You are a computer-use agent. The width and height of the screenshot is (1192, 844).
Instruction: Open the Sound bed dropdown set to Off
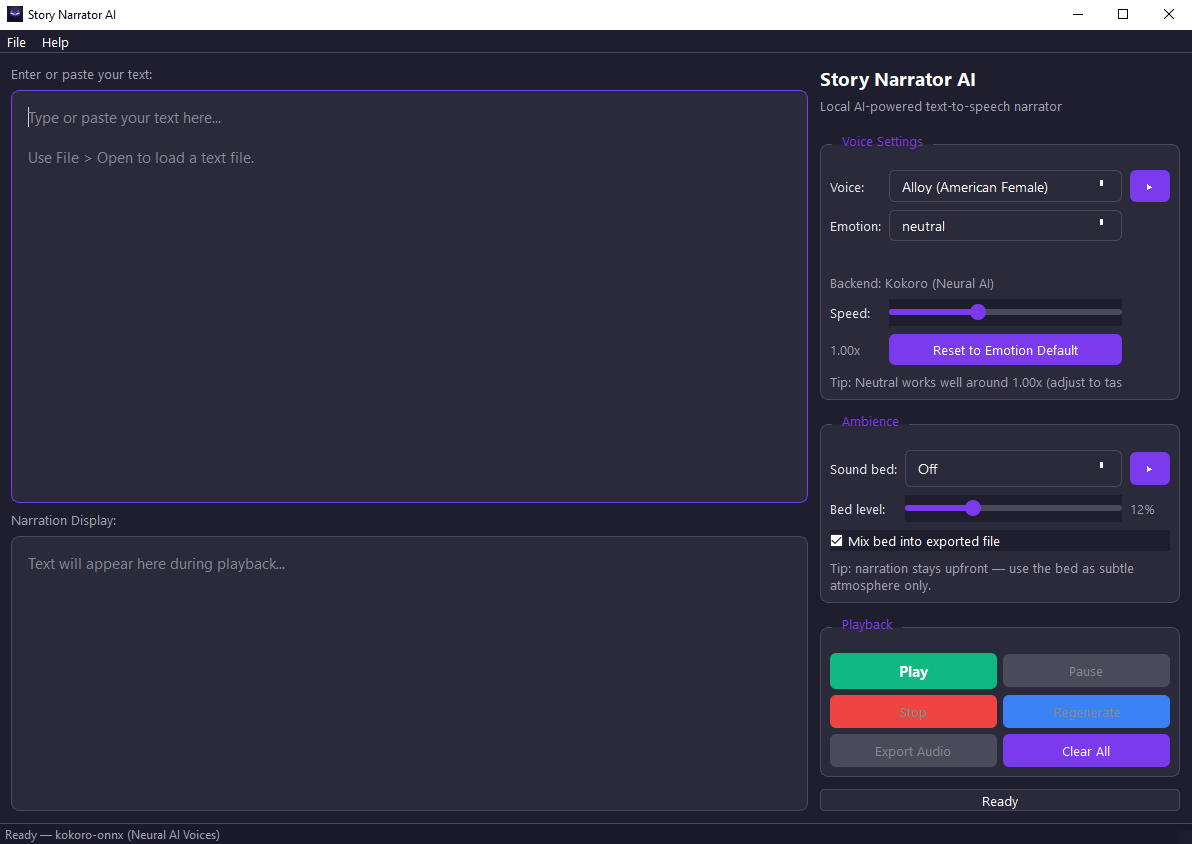[x=1013, y=469]
